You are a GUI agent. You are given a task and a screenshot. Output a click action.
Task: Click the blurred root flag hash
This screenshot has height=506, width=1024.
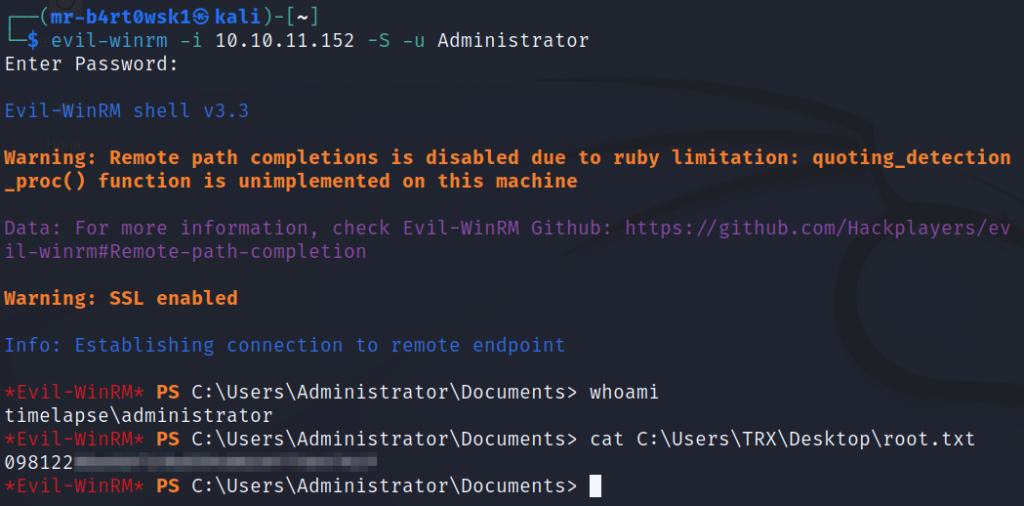[x=225, y=462]
